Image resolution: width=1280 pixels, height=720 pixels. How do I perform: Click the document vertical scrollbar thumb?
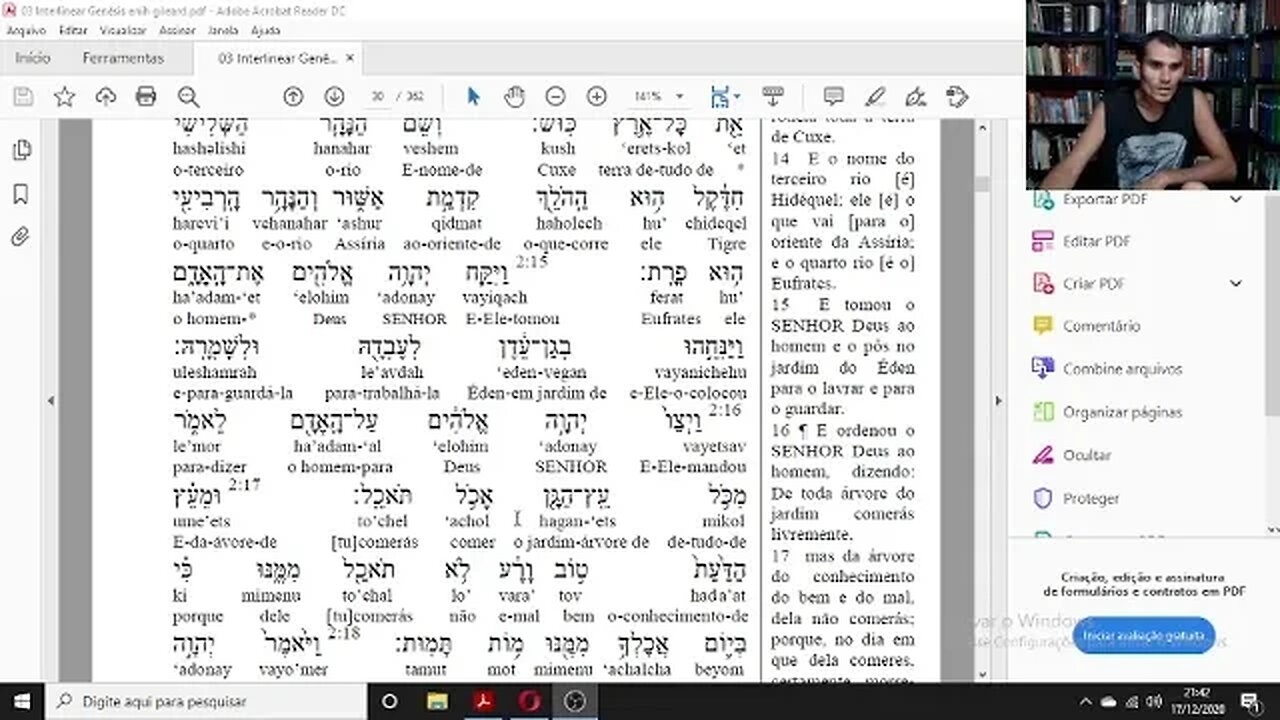(983, 183)
